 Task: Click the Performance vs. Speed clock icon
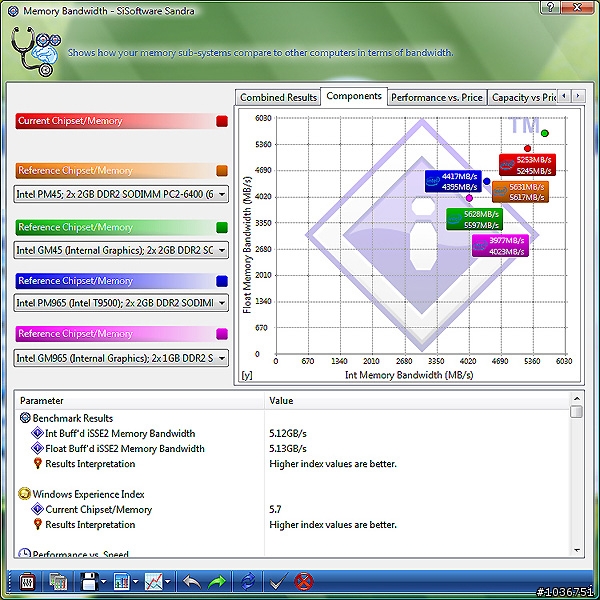[24, 553]
